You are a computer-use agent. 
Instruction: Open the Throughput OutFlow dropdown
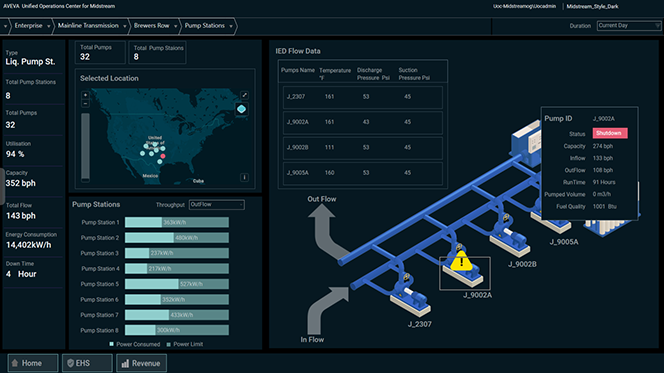[x=216, y=204]
